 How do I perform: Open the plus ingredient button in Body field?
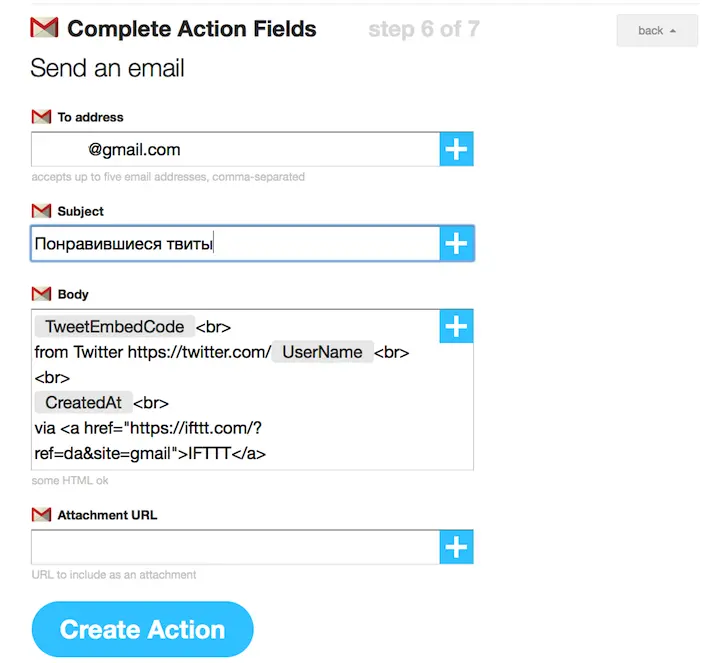pos(456,326)
